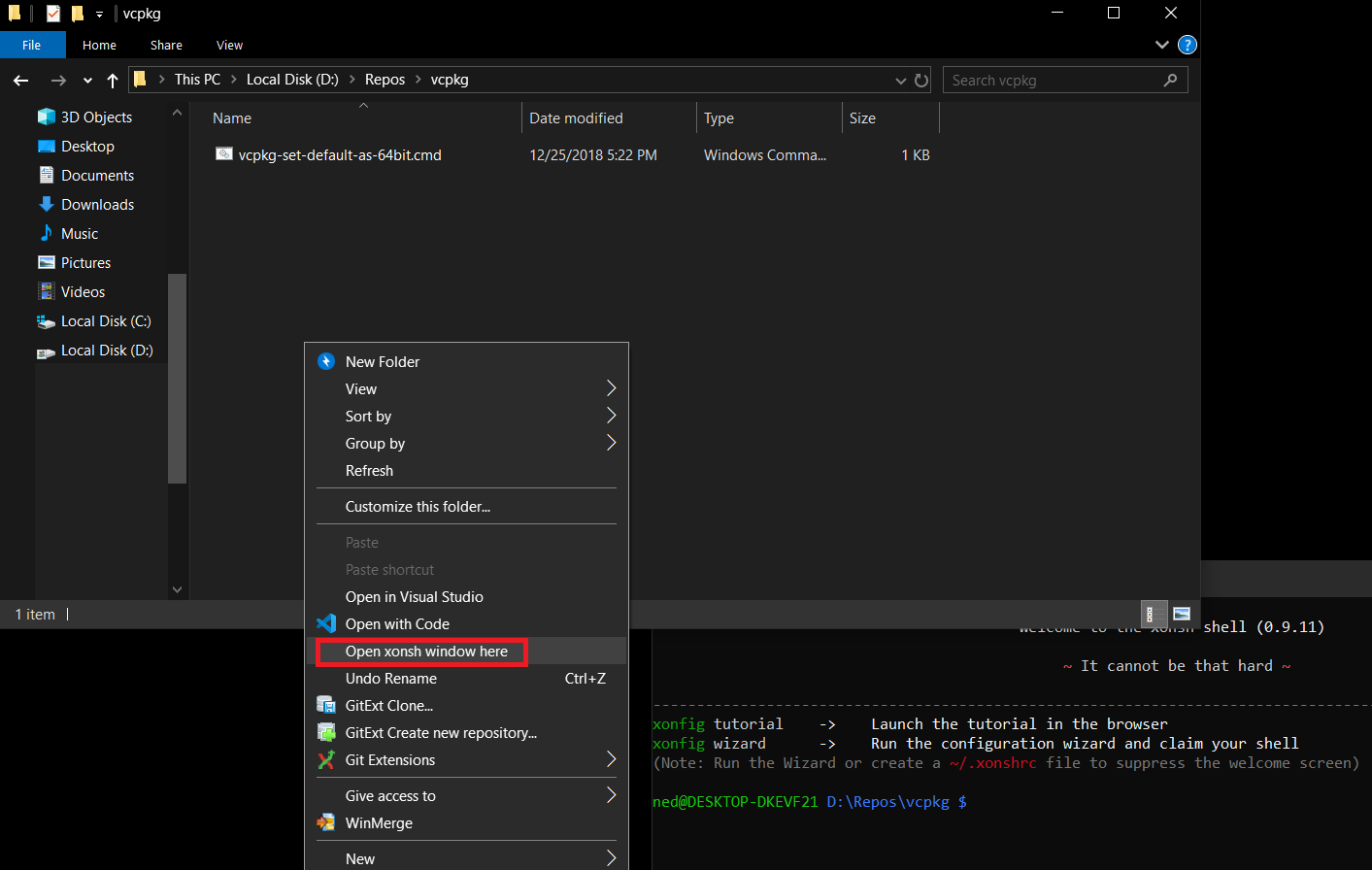Switch to large thumbnails view
The height and width of the screenshot is (870, 1372).
point(1181,614)
